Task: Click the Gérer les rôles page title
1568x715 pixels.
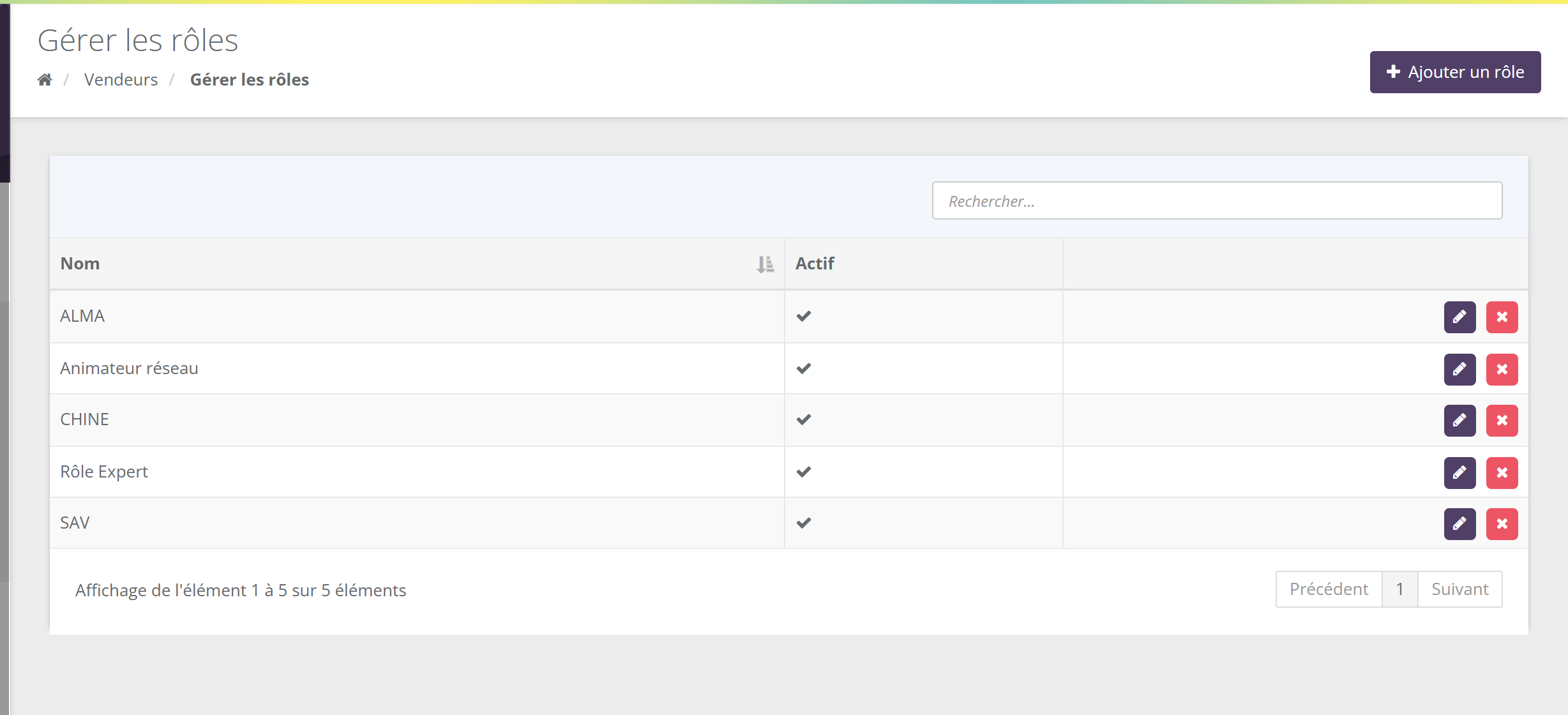Action: coord(138,40)
